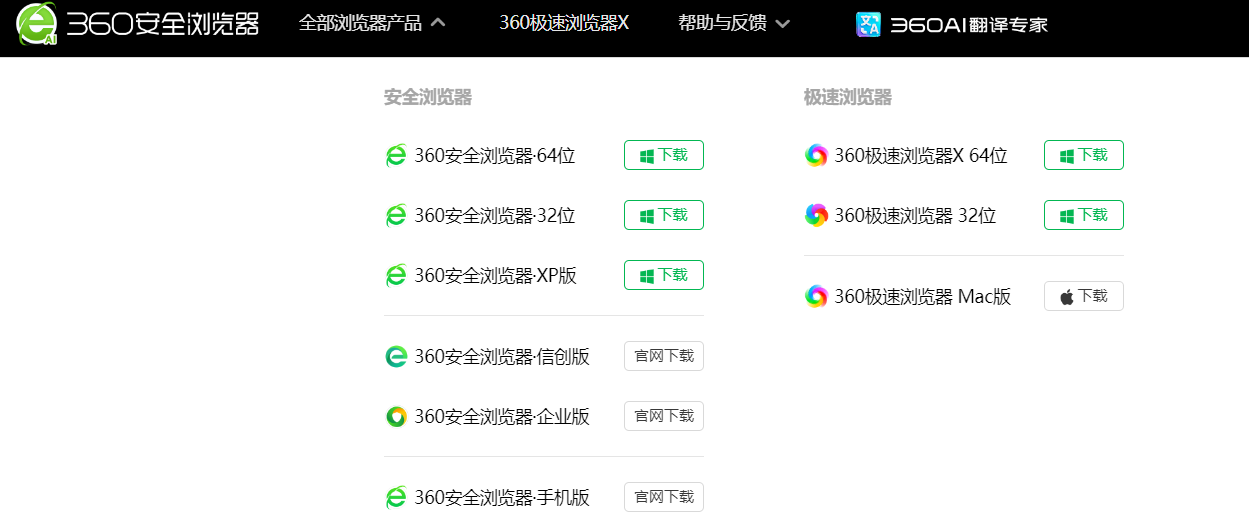Click the 安全浏览器 section heading
This screenshot has height=515, width=1249.
click(x=428, y=97)
